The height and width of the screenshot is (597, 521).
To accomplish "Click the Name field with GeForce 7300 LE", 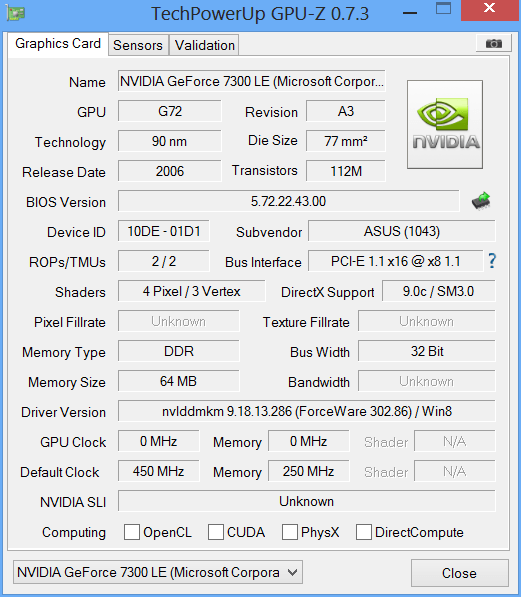I will (252, 81).
